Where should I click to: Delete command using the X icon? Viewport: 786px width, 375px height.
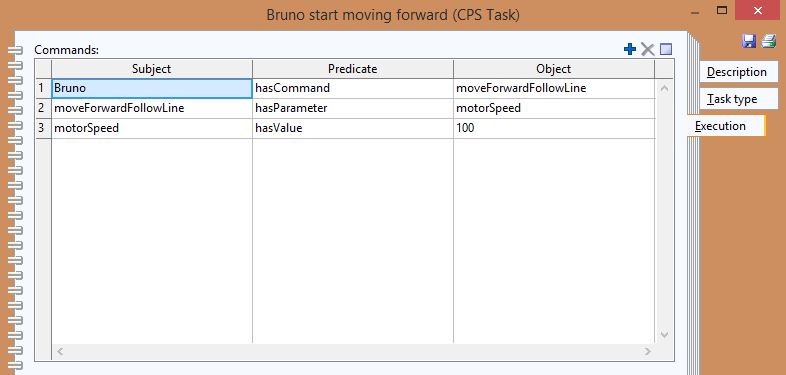coord(648,49)
